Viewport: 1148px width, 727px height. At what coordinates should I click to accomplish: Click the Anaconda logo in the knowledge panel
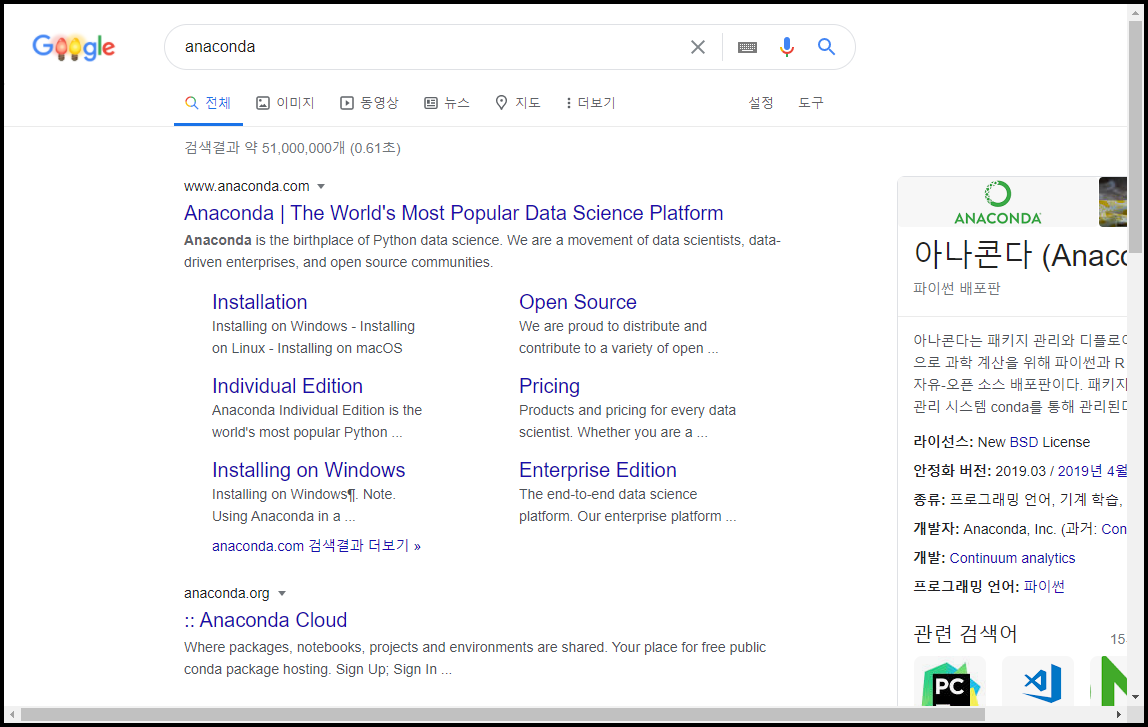(997, 203)
